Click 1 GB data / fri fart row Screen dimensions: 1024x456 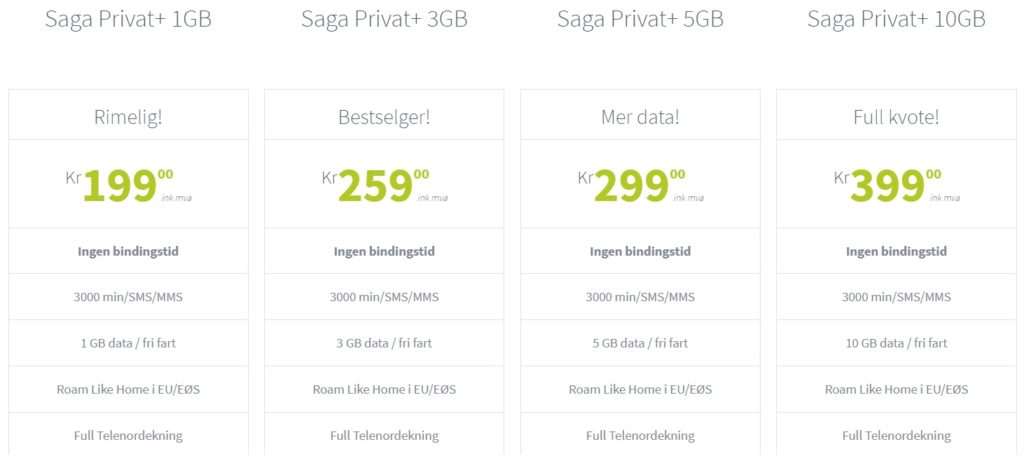pyautogui.click(x=128, y=343)
